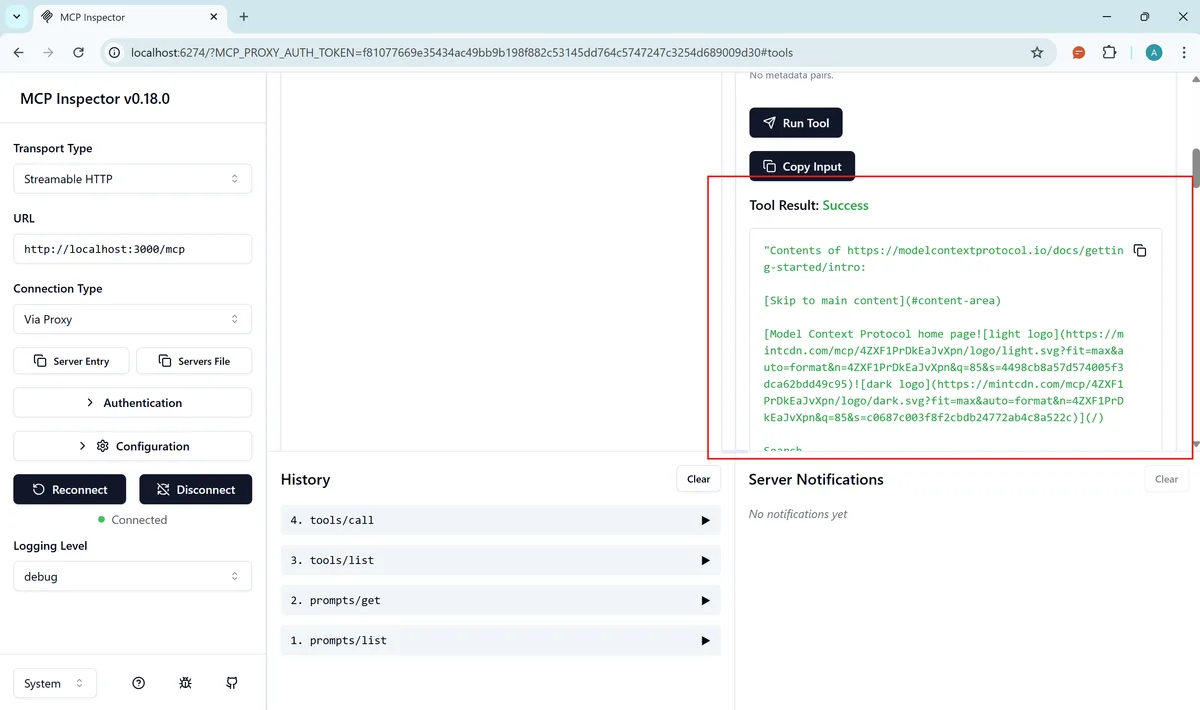
Task: Expand the prompts/list history entry
Action: [500, 640]
